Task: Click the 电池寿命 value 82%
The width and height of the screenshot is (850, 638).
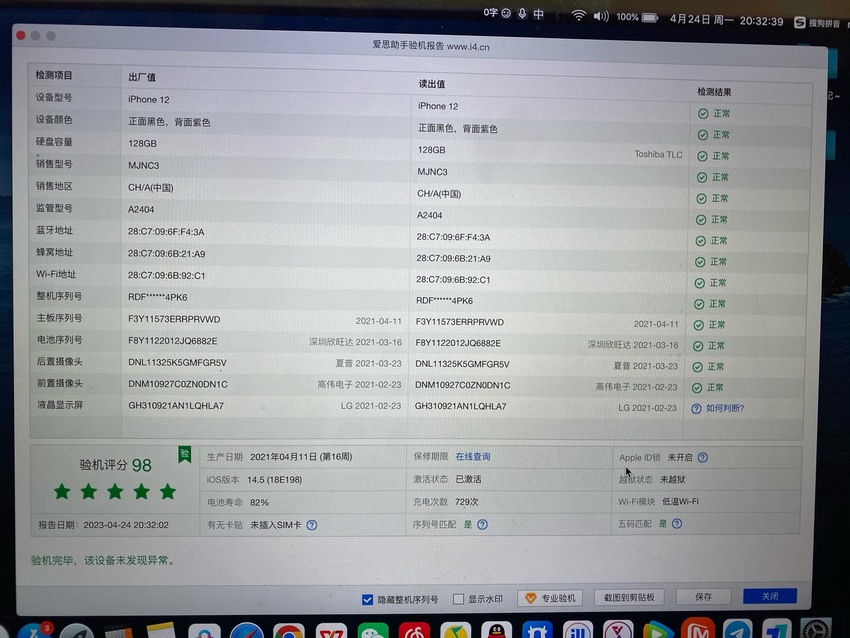Action: (x=259, y=502)
